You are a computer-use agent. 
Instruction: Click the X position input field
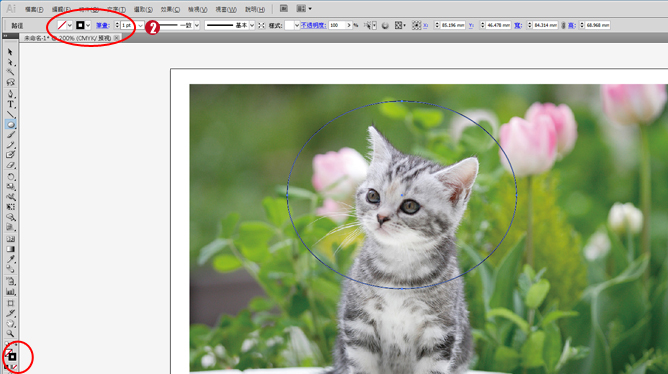(x=453, y=26)
